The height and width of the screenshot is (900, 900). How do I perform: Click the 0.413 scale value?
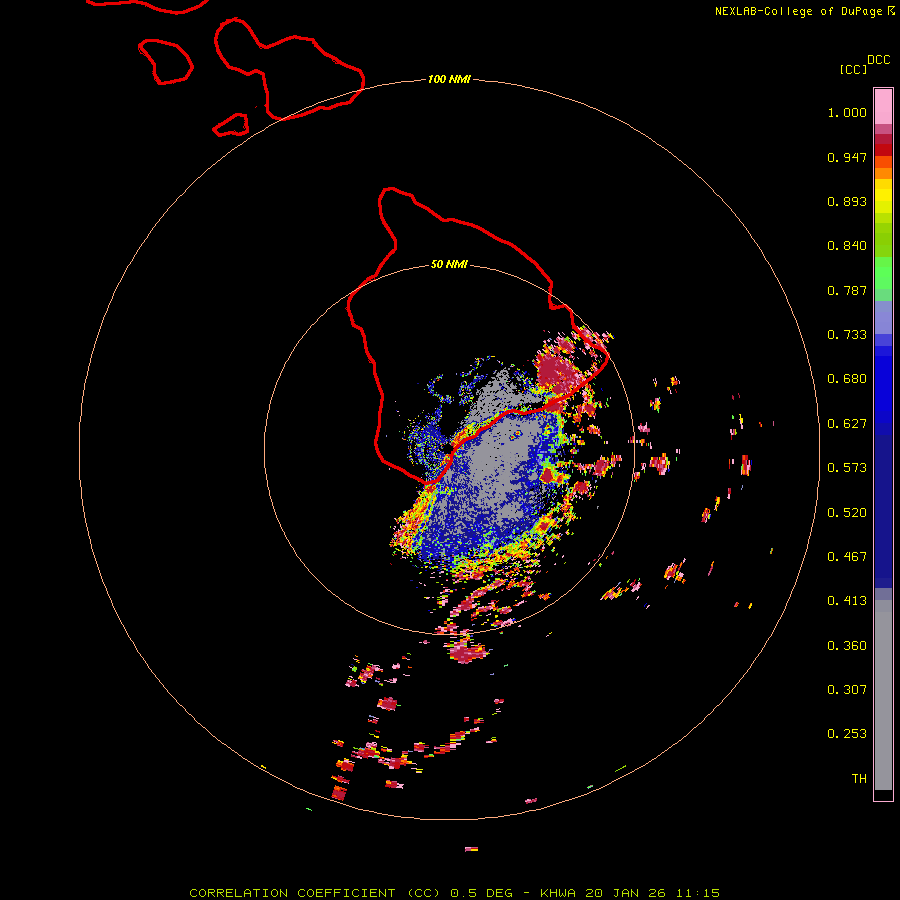pos(847,601)
